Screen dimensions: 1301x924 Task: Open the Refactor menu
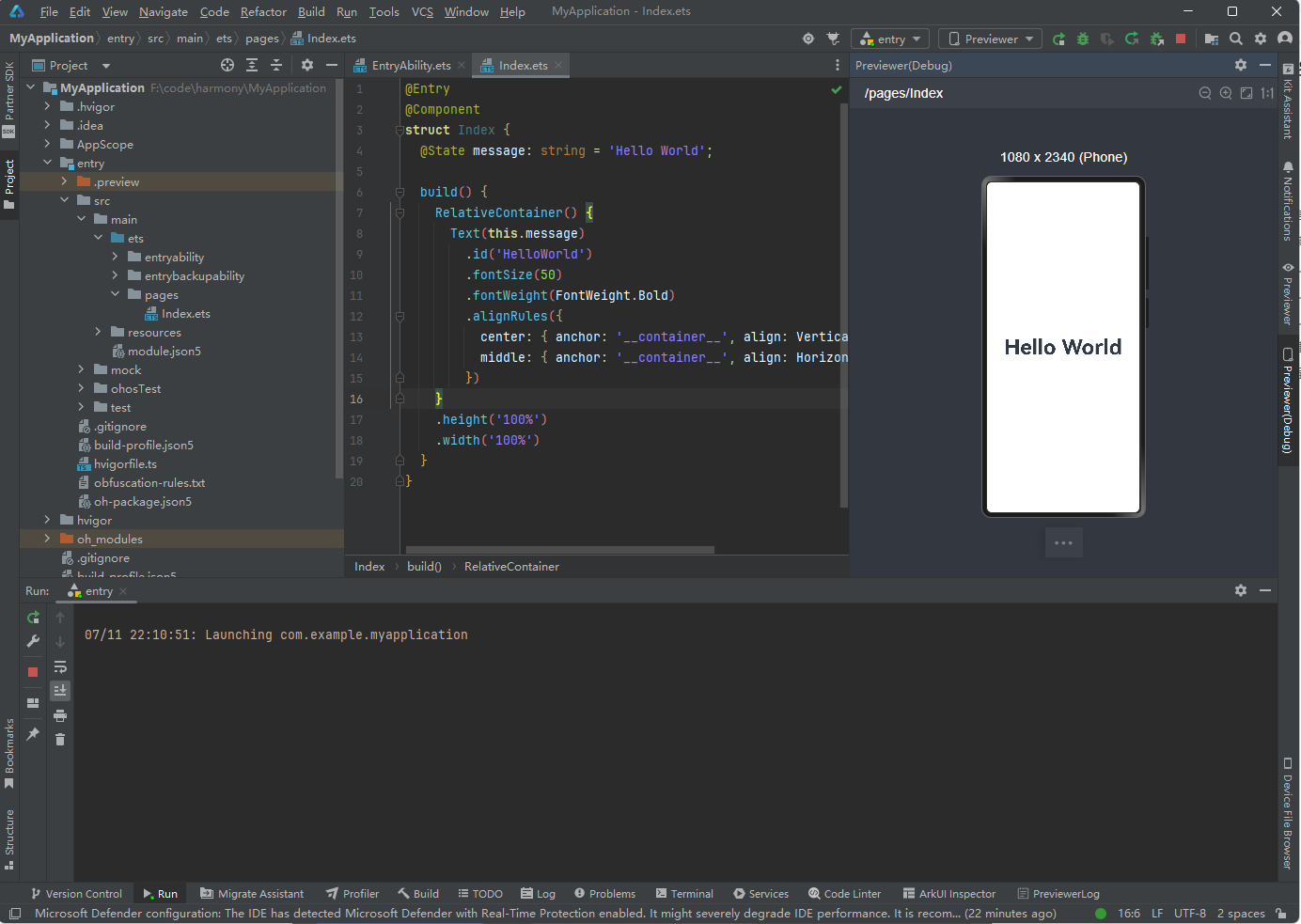click(x=263, y=12)
